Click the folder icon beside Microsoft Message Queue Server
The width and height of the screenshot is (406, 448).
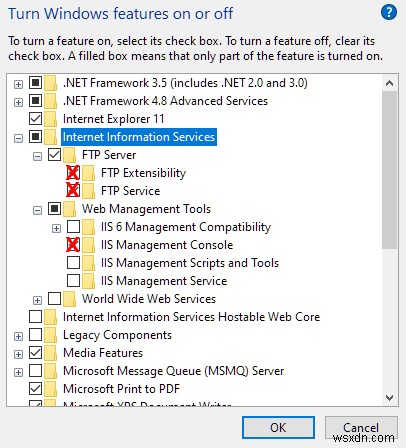point(51,371)
